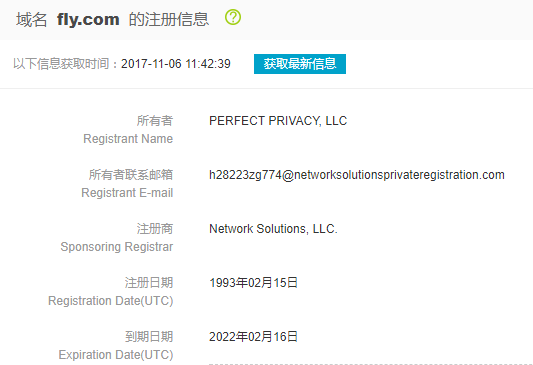
Task: Click the 的注册信息 heading text
Action: tap(169, 19)
